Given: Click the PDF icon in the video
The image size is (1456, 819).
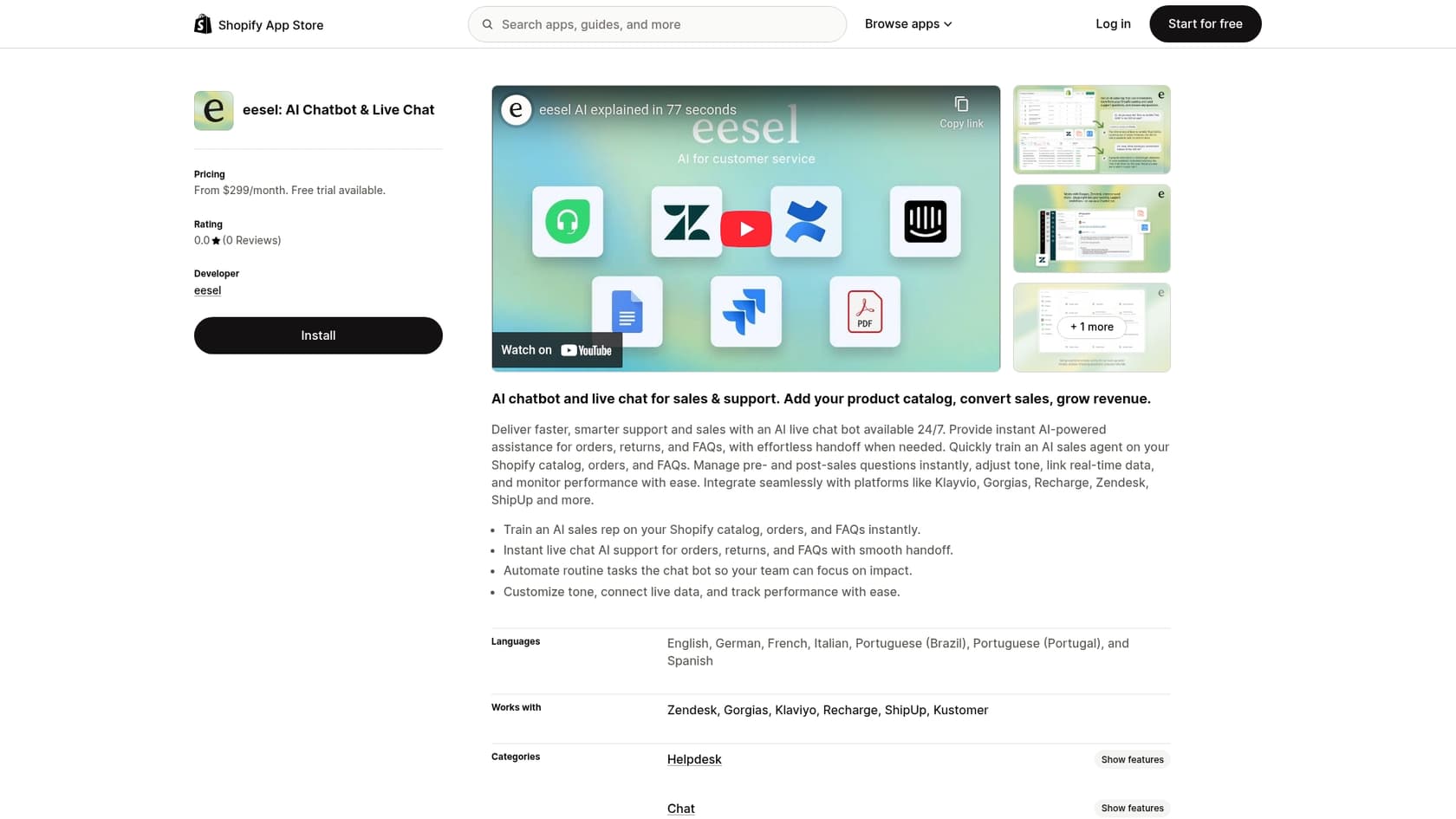Looking at the screenshot, I should click(864, 311).
